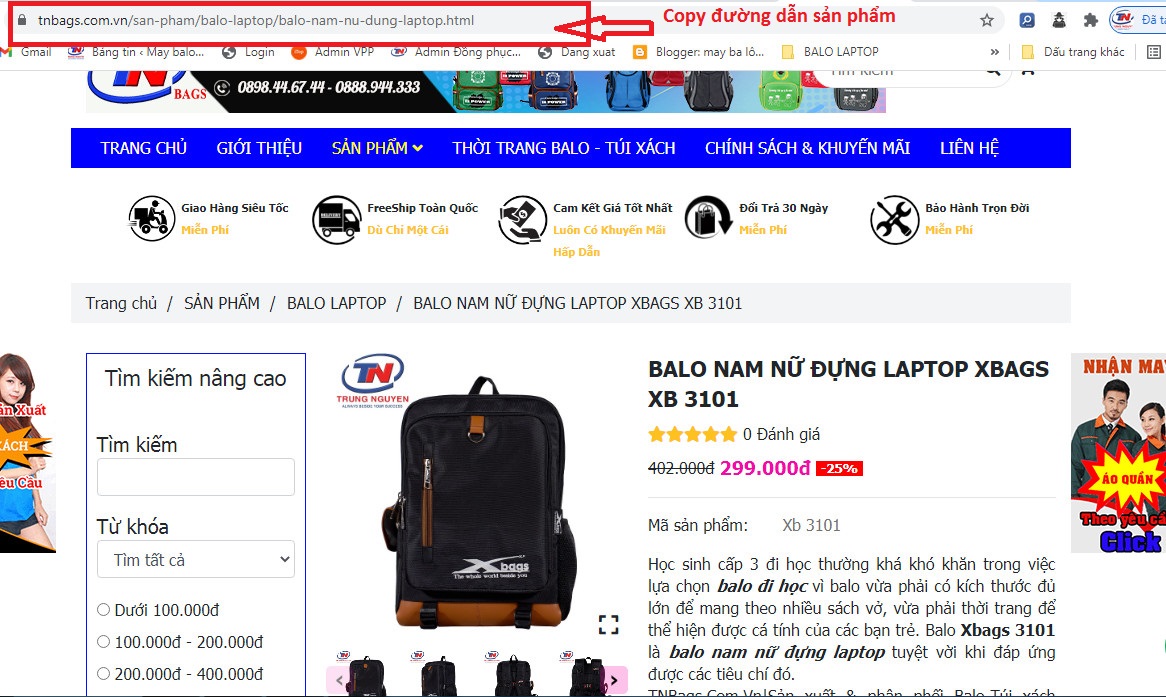1166x697 pixels.
Task: Open the LIÊN HỆ menu item
Action: (x=969, y=148)
